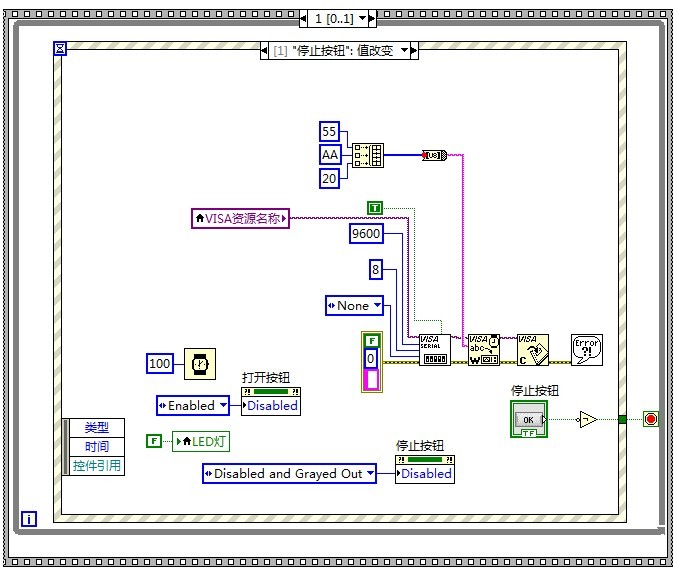Open the None parity enum dropdown

354,305
